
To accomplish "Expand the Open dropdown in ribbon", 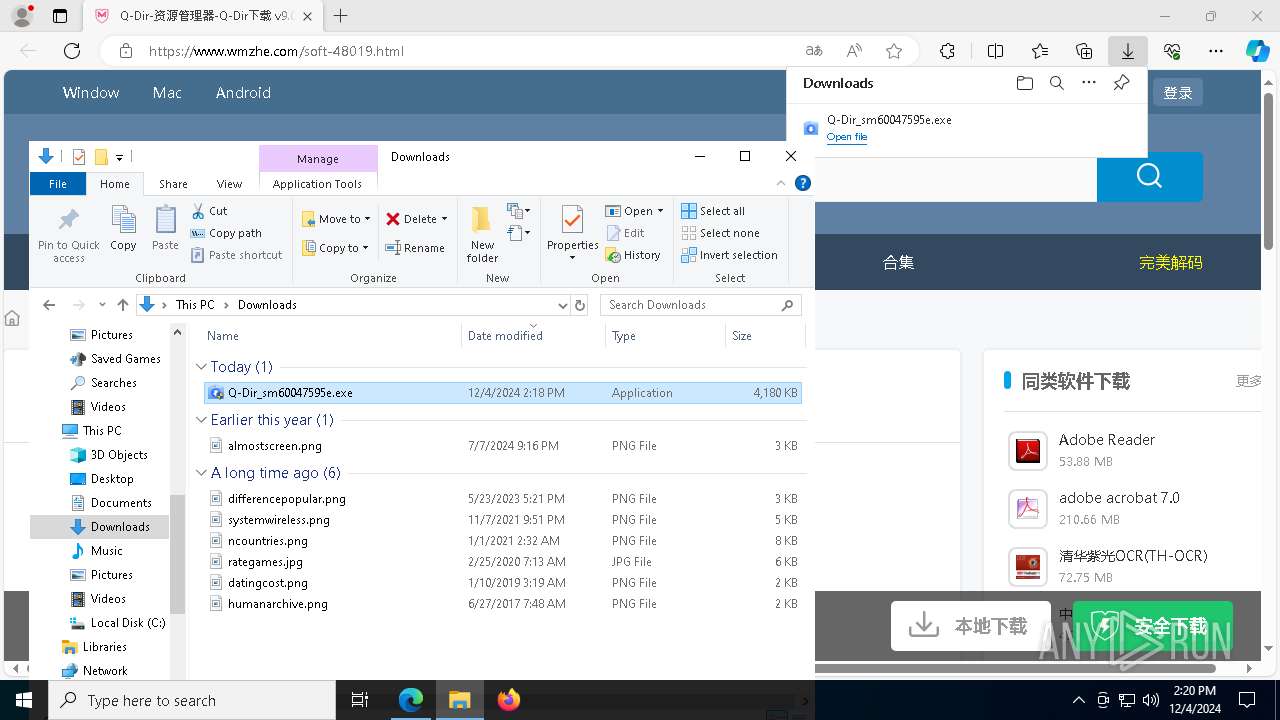I will (x=660, y=211).
